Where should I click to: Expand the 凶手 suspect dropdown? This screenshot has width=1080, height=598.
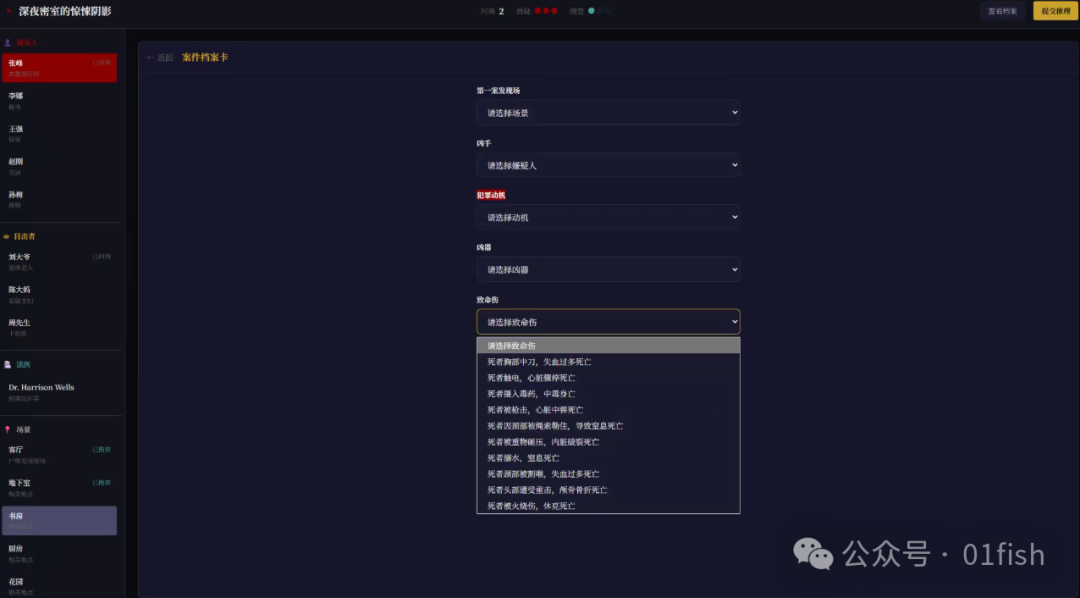pyautogui.click(x=608, y=165)
